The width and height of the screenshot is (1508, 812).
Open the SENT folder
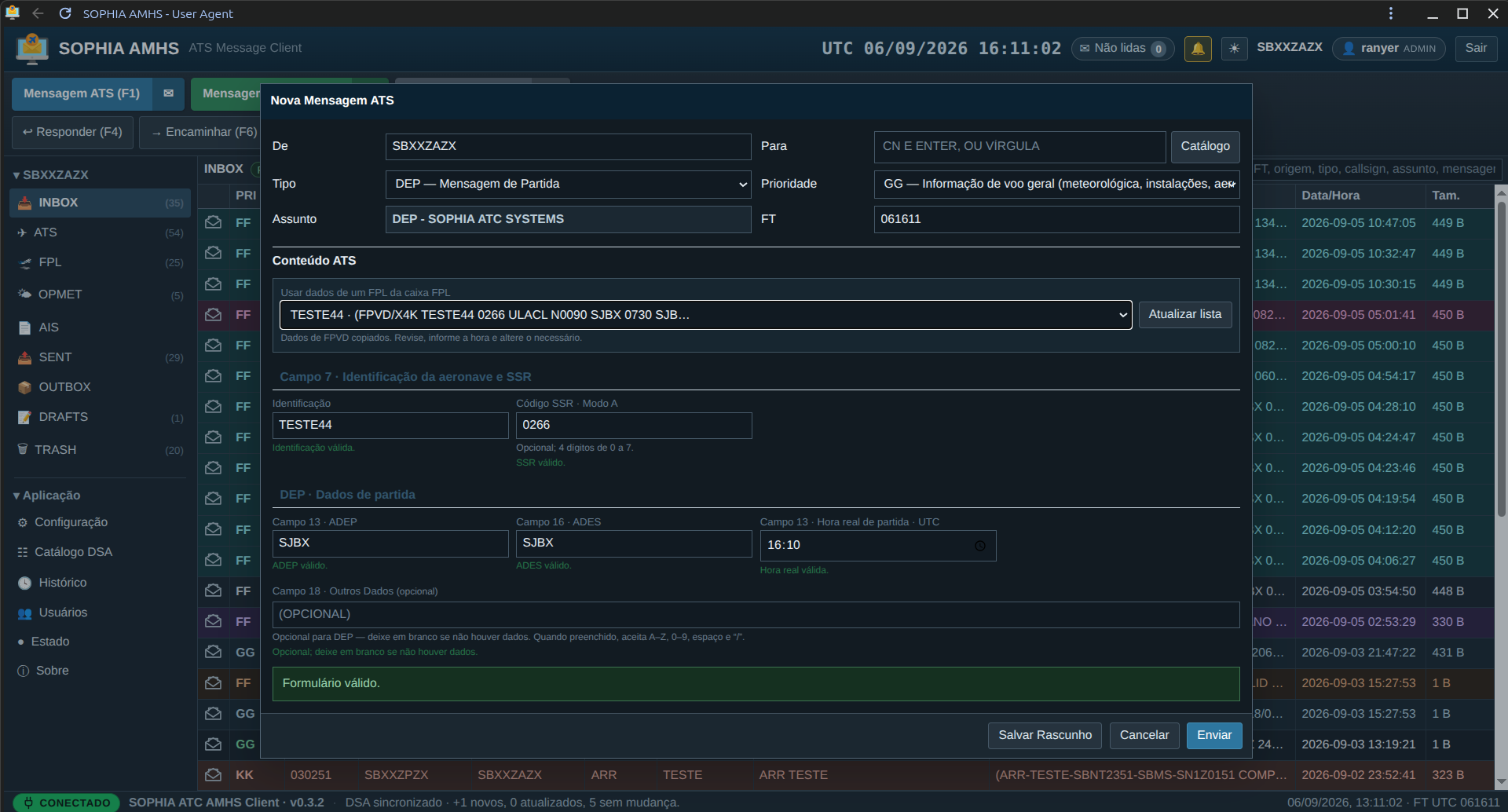(101, 357)
